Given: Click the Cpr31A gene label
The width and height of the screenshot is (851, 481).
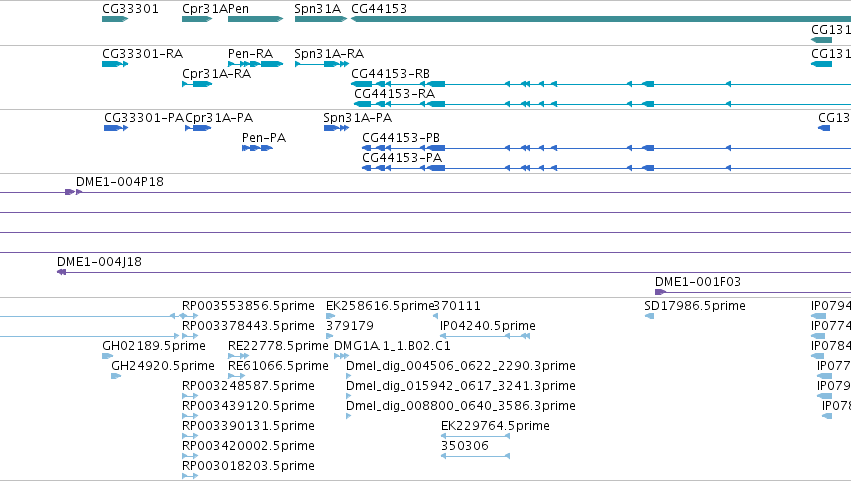Looking at the screenshot, I should [x=205, y=9].
